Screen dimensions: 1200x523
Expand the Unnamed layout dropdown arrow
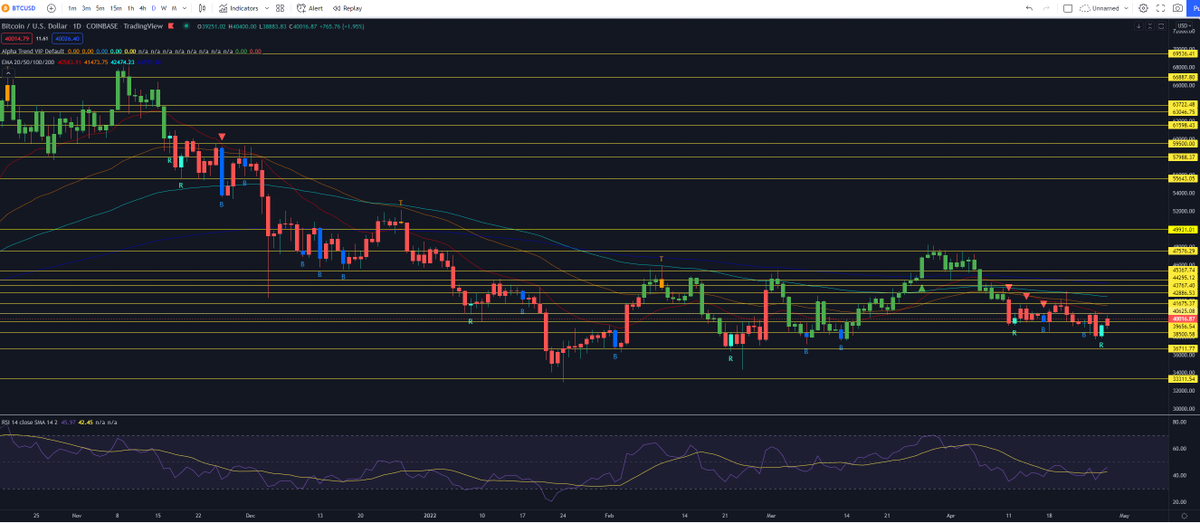1128,8
